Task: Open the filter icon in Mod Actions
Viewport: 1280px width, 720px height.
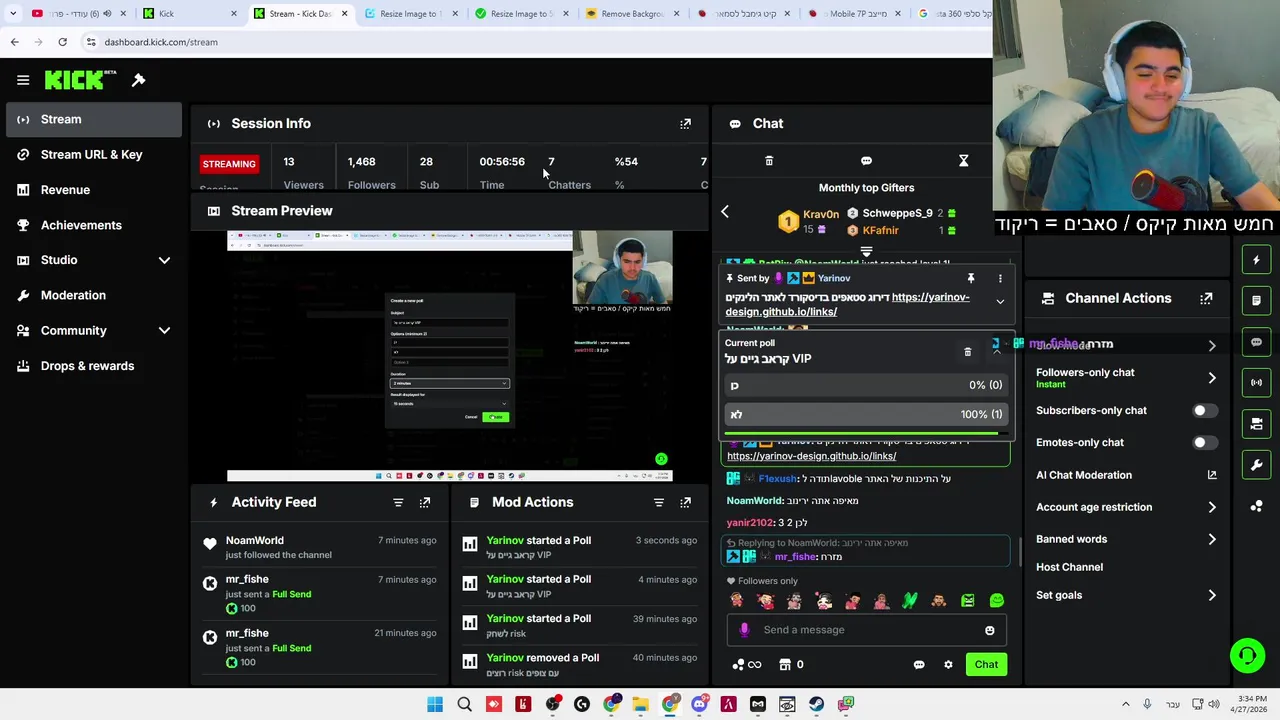Action: pyautogui.click(x=658, y=503)
